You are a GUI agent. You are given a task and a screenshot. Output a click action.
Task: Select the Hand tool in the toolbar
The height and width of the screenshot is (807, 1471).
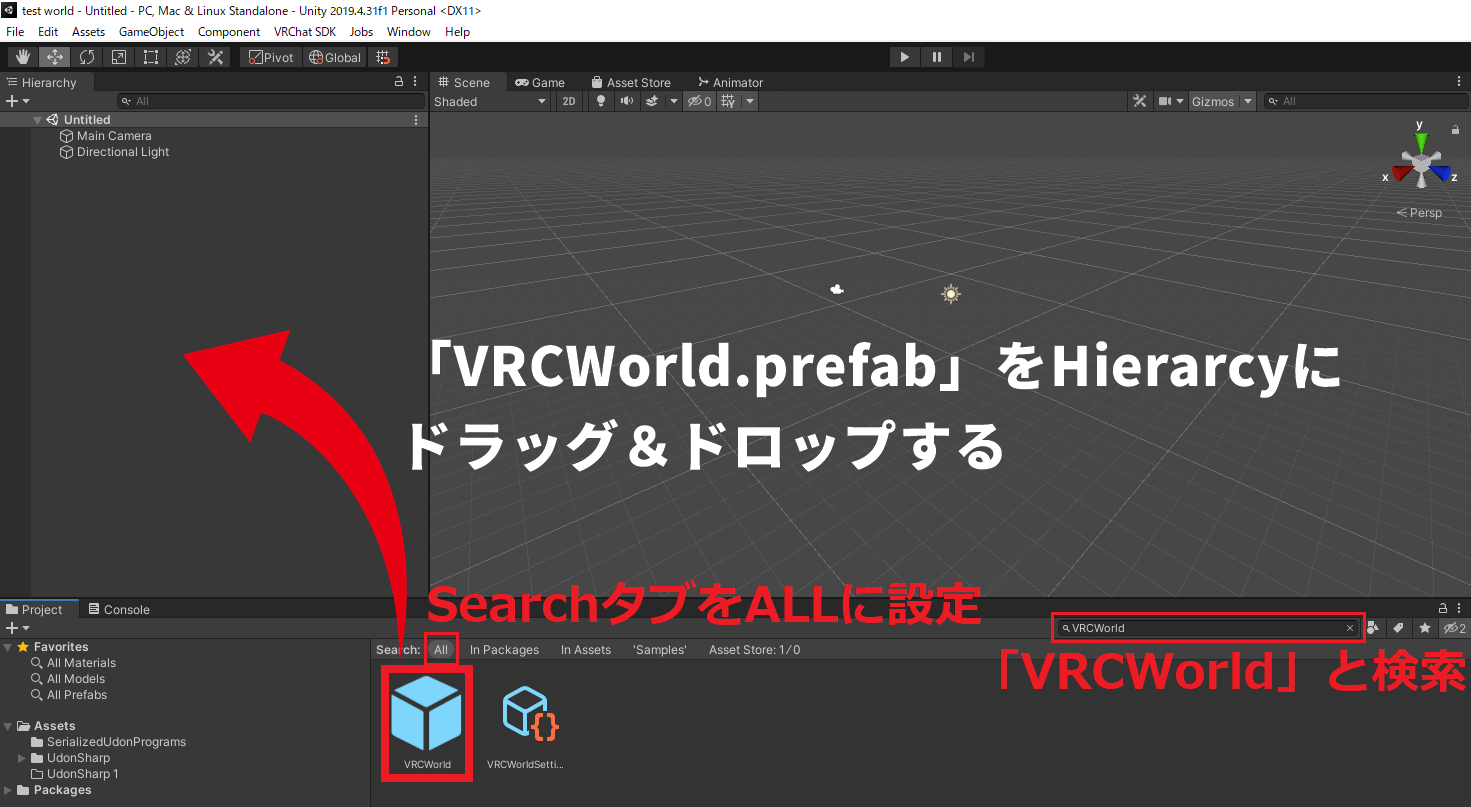pos(22,57)
